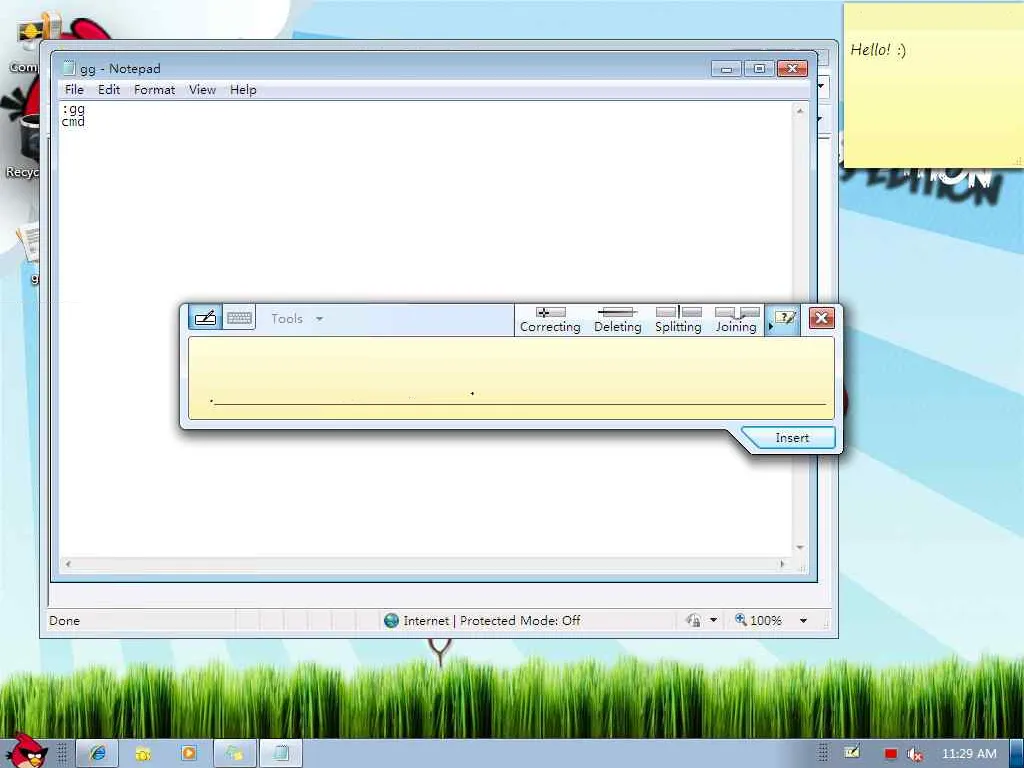The width and height of the screenshot is (1024, 768).
Task: Show the Splitting gesture demo
Action: click(x=678, y=320)
